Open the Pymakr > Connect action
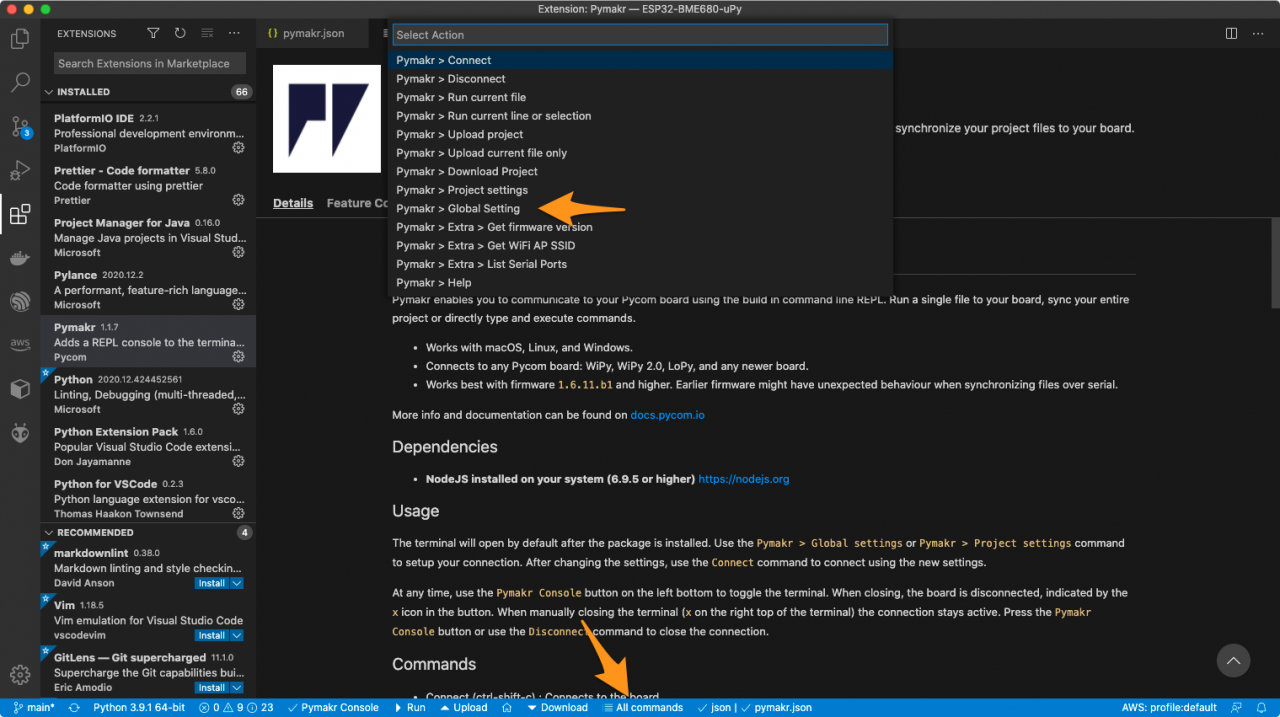Viewport: 1280px width, 717px height. 441,60
